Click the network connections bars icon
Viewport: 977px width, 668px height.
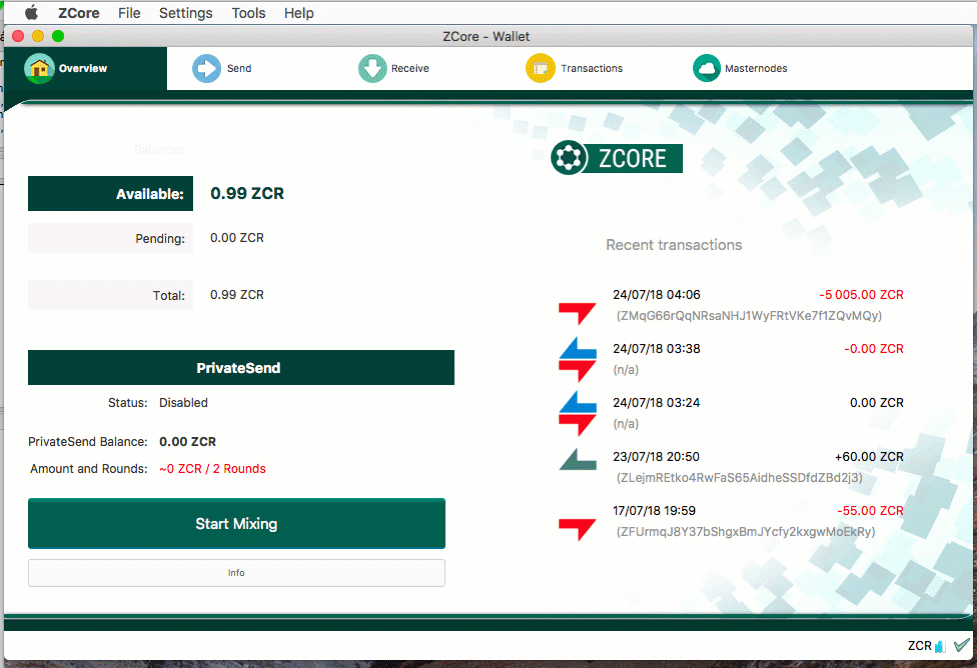pyautogui.click(x=940, y=646)
